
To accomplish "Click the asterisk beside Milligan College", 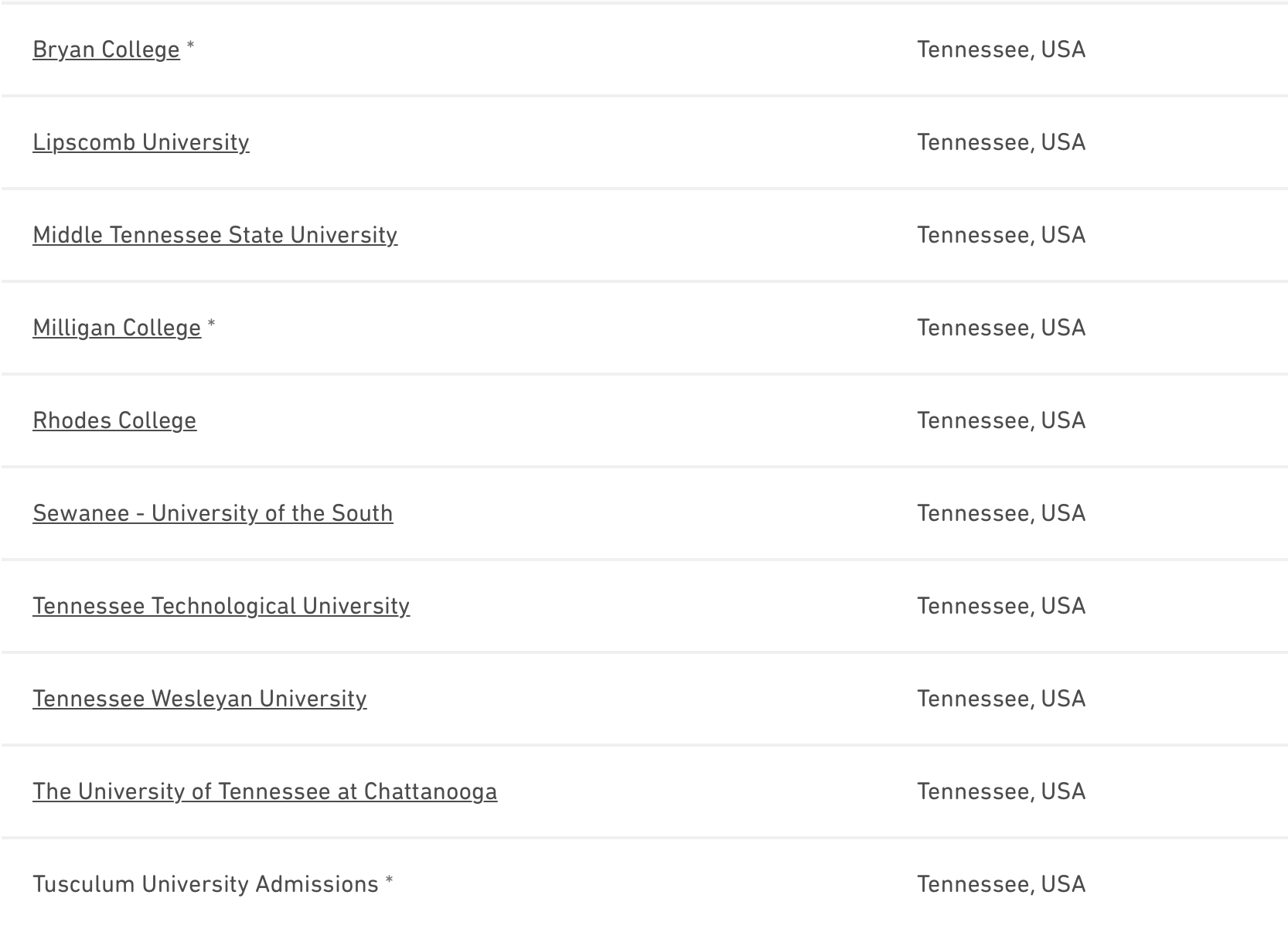I will click(212, 325).
